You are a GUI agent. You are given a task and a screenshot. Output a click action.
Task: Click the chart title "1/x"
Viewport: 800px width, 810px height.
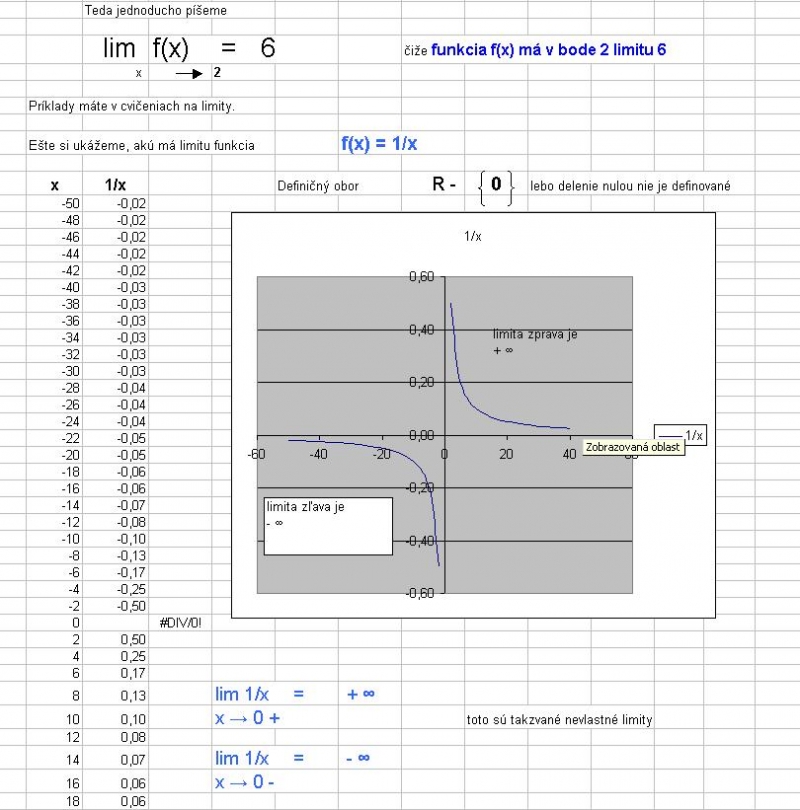pos(473,237)
